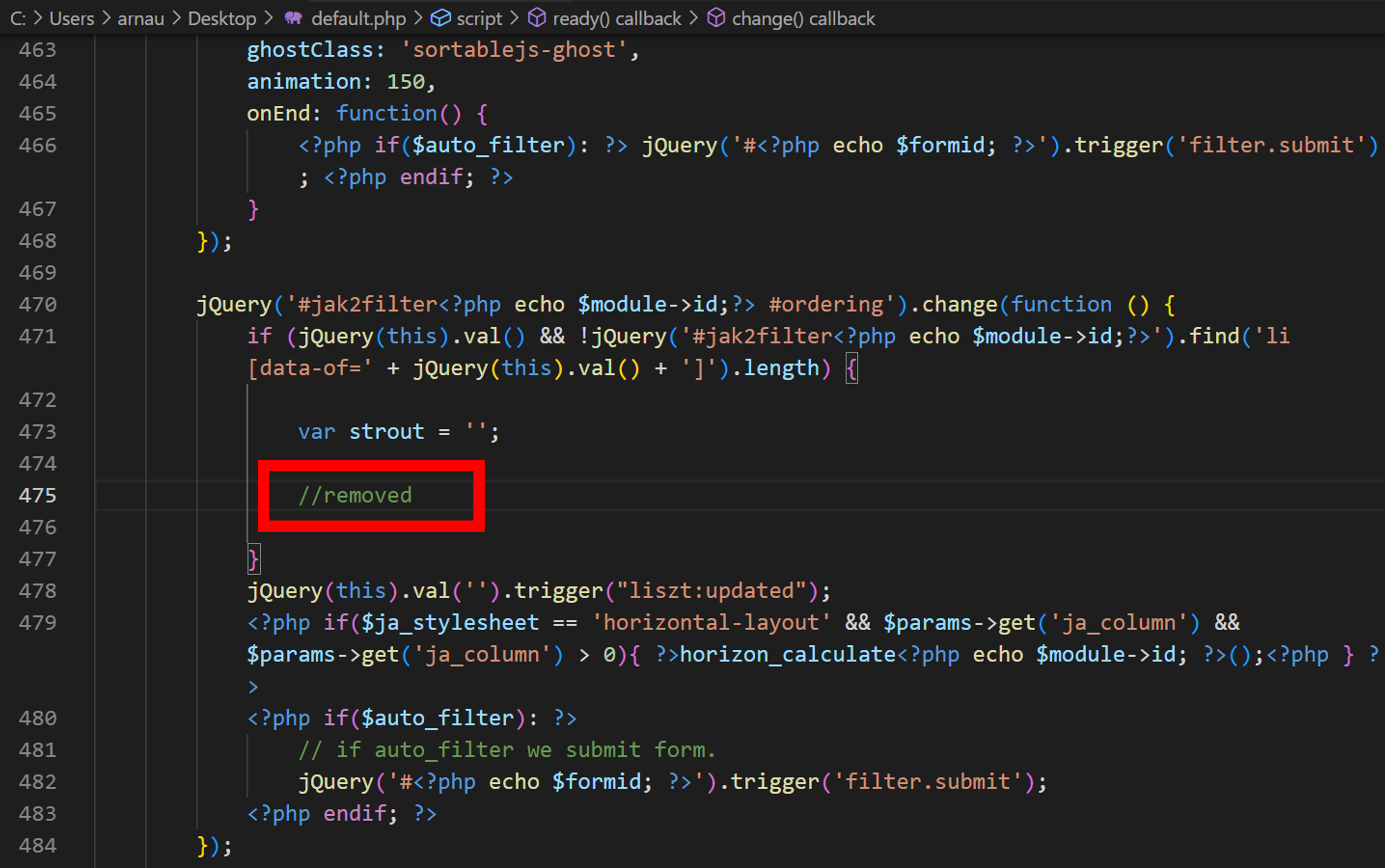Place cursor in the //removed comment

[356, 495]
